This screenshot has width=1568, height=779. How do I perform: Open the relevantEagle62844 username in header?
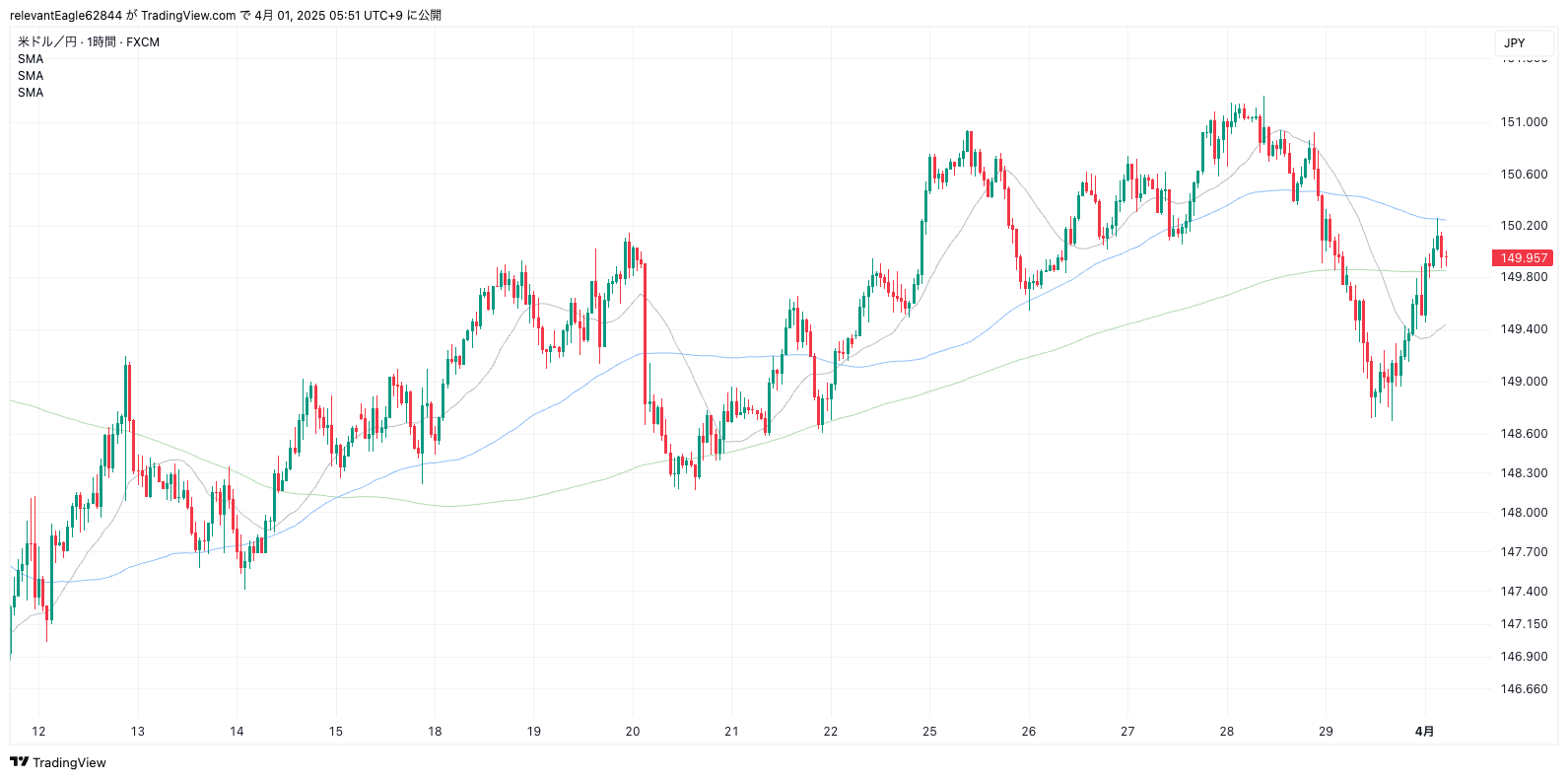click(x=65, y=15)
